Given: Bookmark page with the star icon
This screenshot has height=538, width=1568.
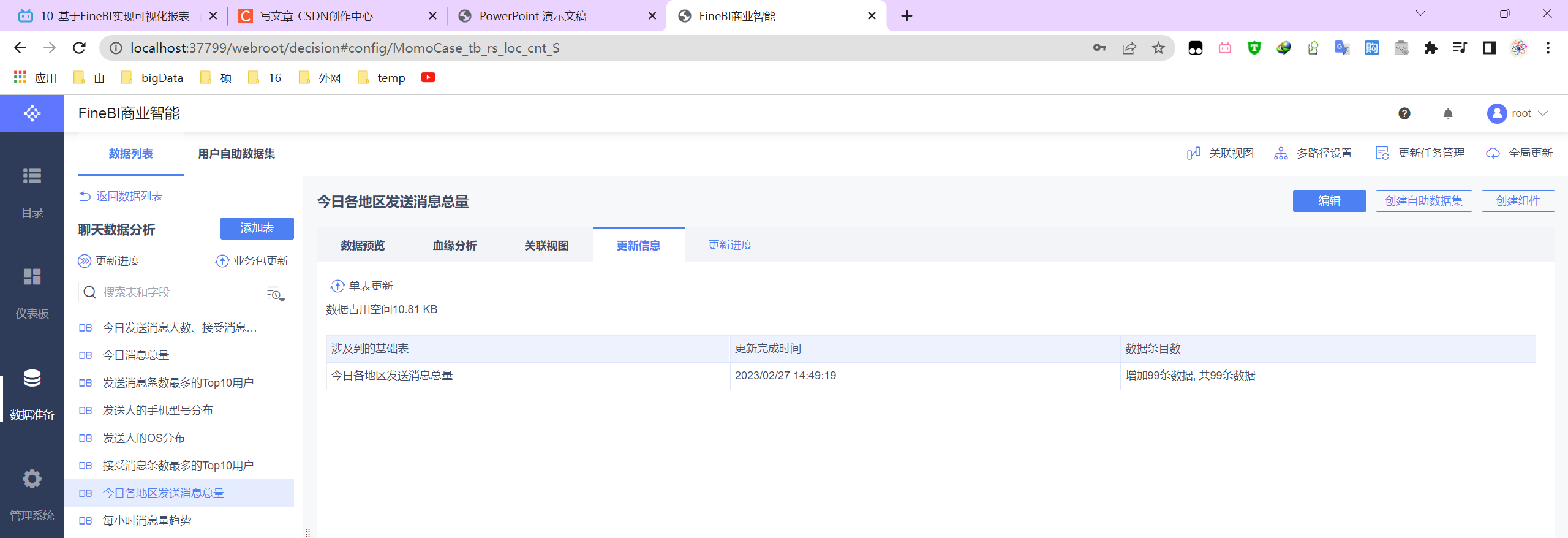Looking at the screenshot, I should (x=1158, y=48).
